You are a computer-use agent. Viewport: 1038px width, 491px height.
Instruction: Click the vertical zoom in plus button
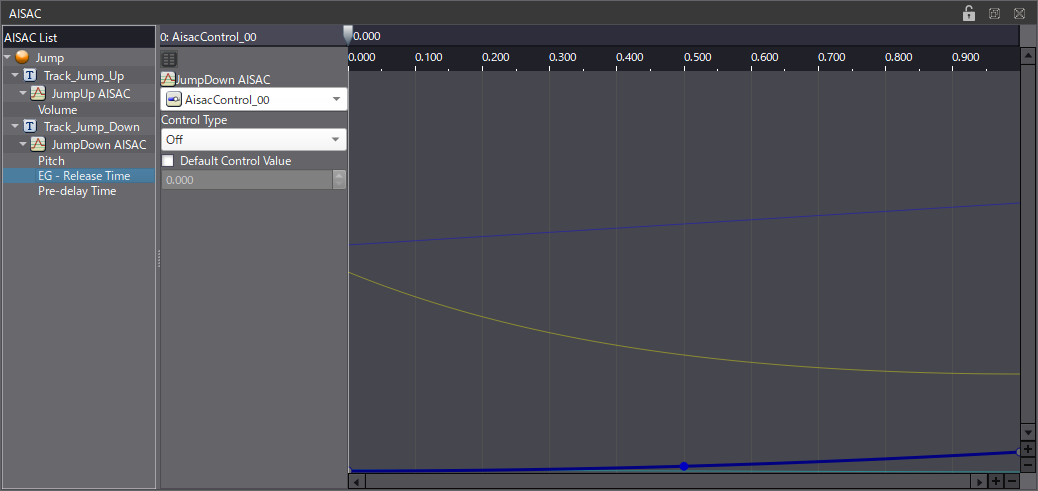pos(1028,449)
